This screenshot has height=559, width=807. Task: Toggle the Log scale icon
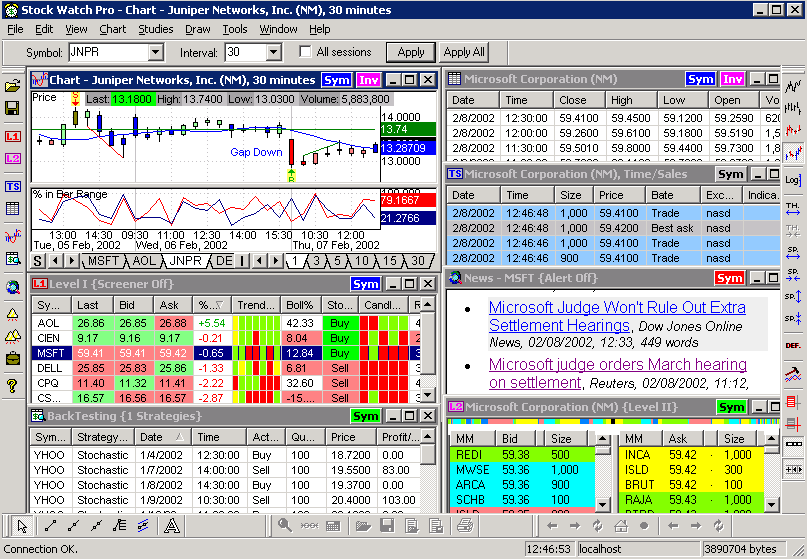pyautogui.click(x=793, y=180)
